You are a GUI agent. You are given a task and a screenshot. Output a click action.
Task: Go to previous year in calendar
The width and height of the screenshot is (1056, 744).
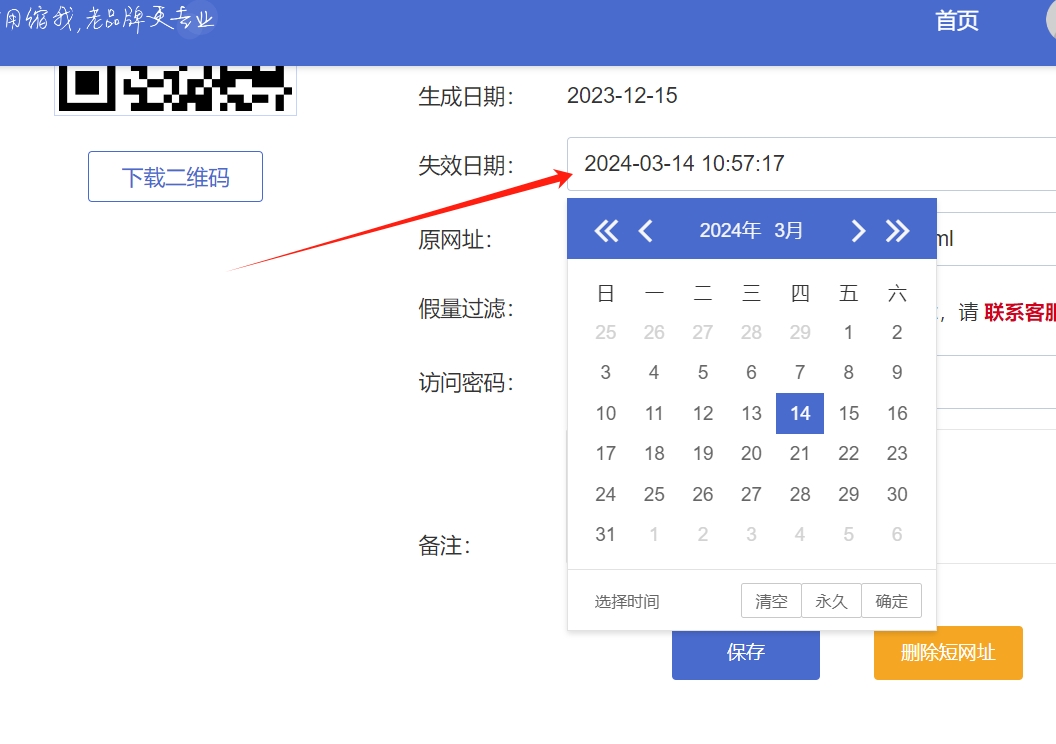click(x=606, y=231)
